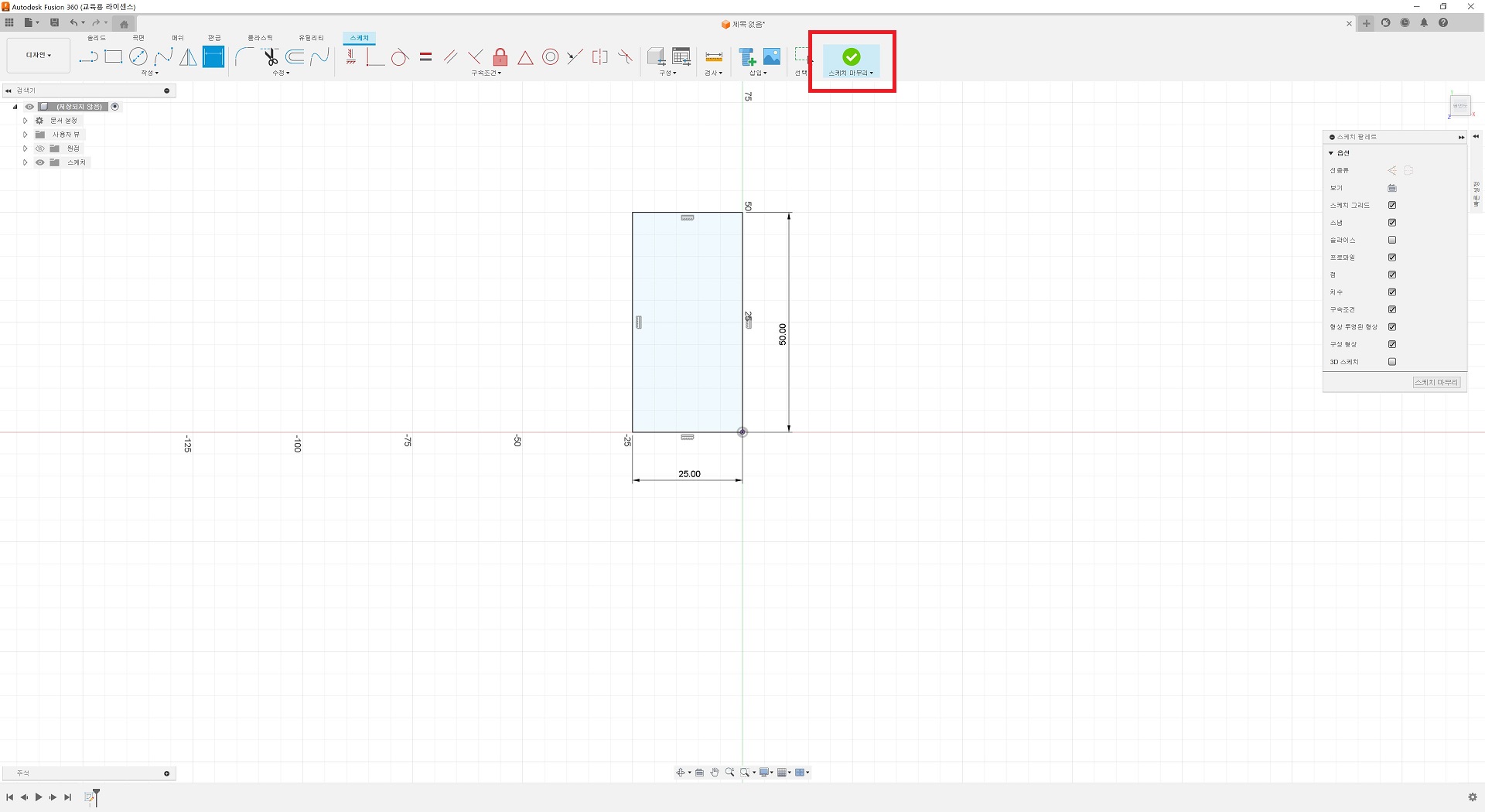Click the 25.00 width dimension value
Screen dimensions: 1485x812
(689, 474)
